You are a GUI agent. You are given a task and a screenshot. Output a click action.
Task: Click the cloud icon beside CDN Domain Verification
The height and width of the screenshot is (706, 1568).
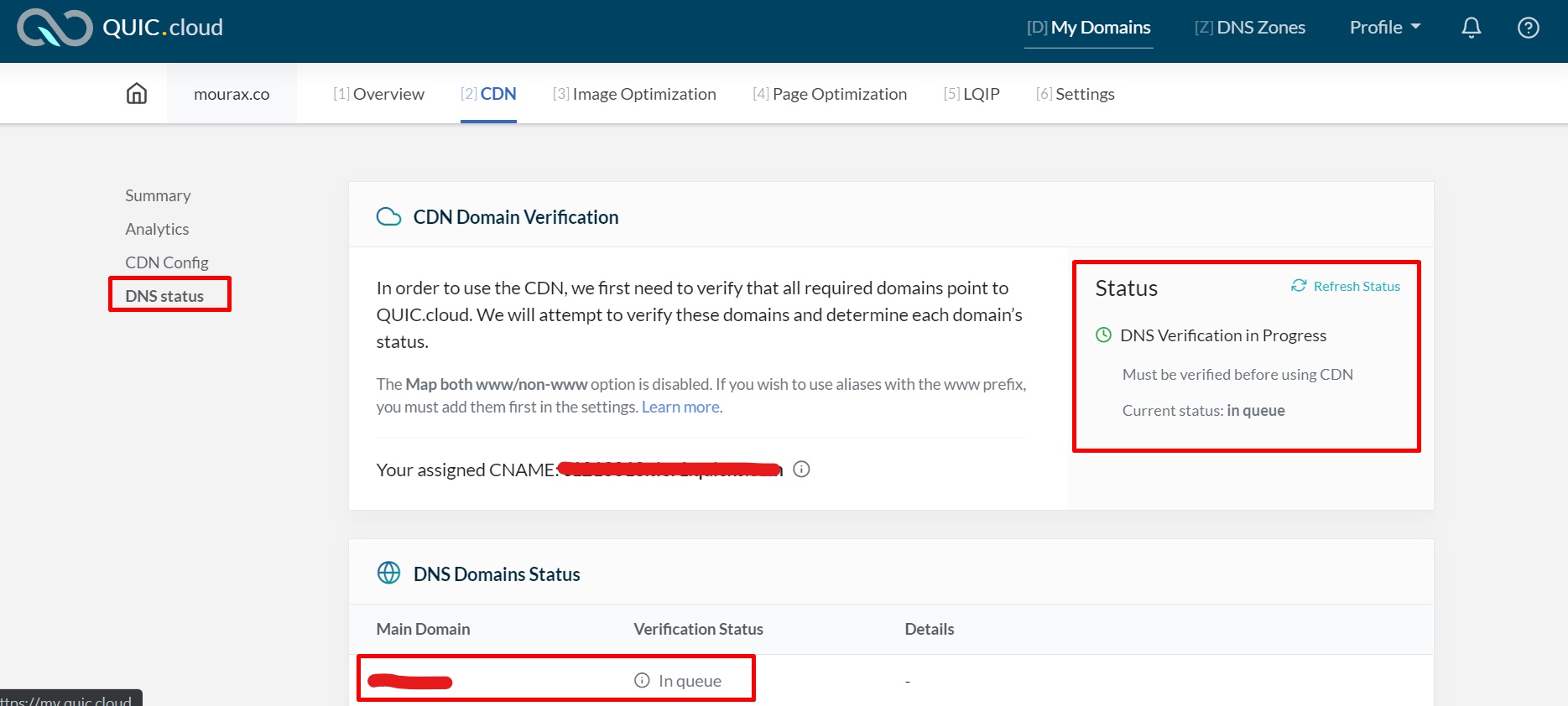tap(388, 216)
